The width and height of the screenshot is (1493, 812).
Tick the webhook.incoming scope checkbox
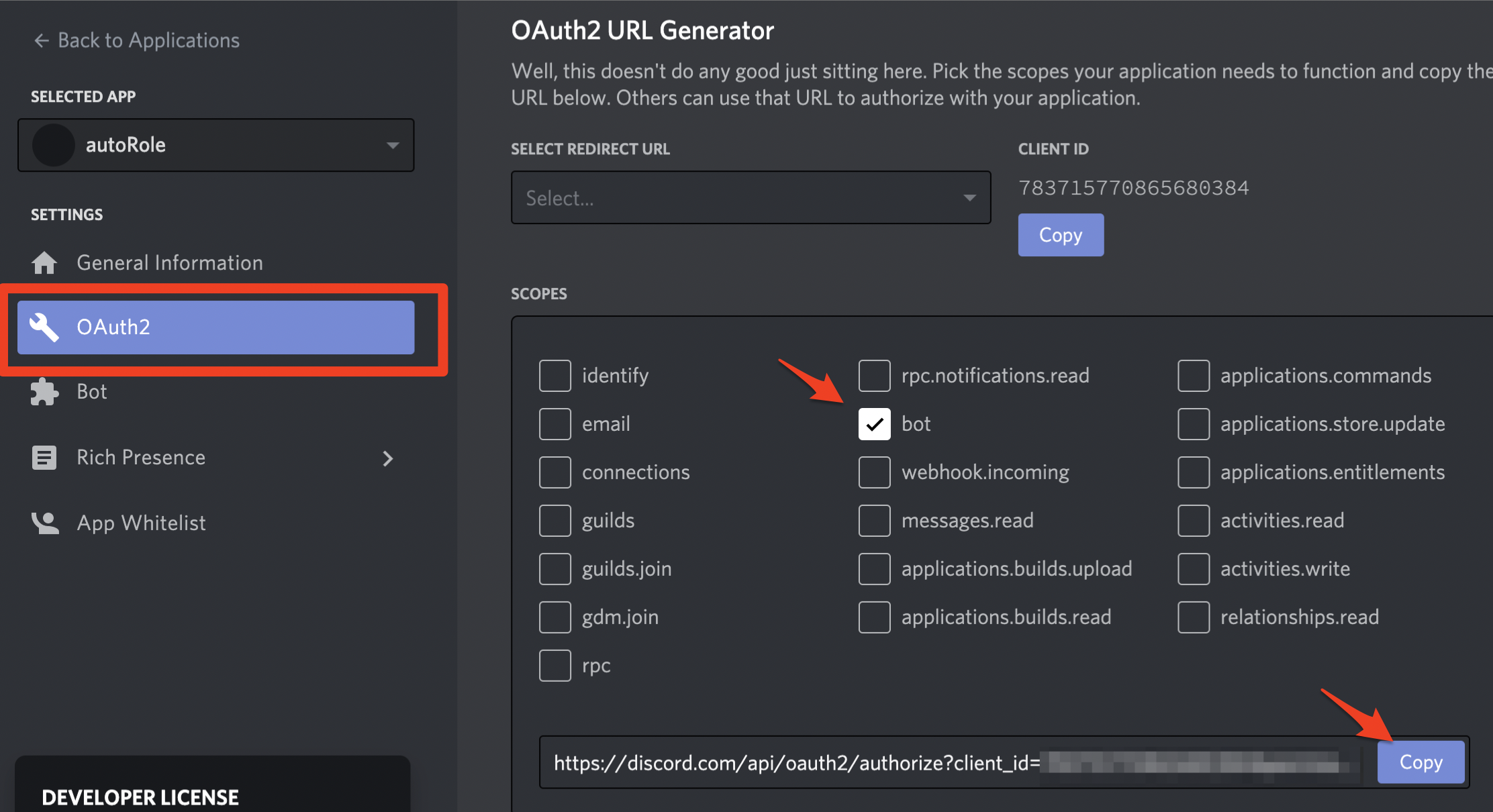point(874,472)
